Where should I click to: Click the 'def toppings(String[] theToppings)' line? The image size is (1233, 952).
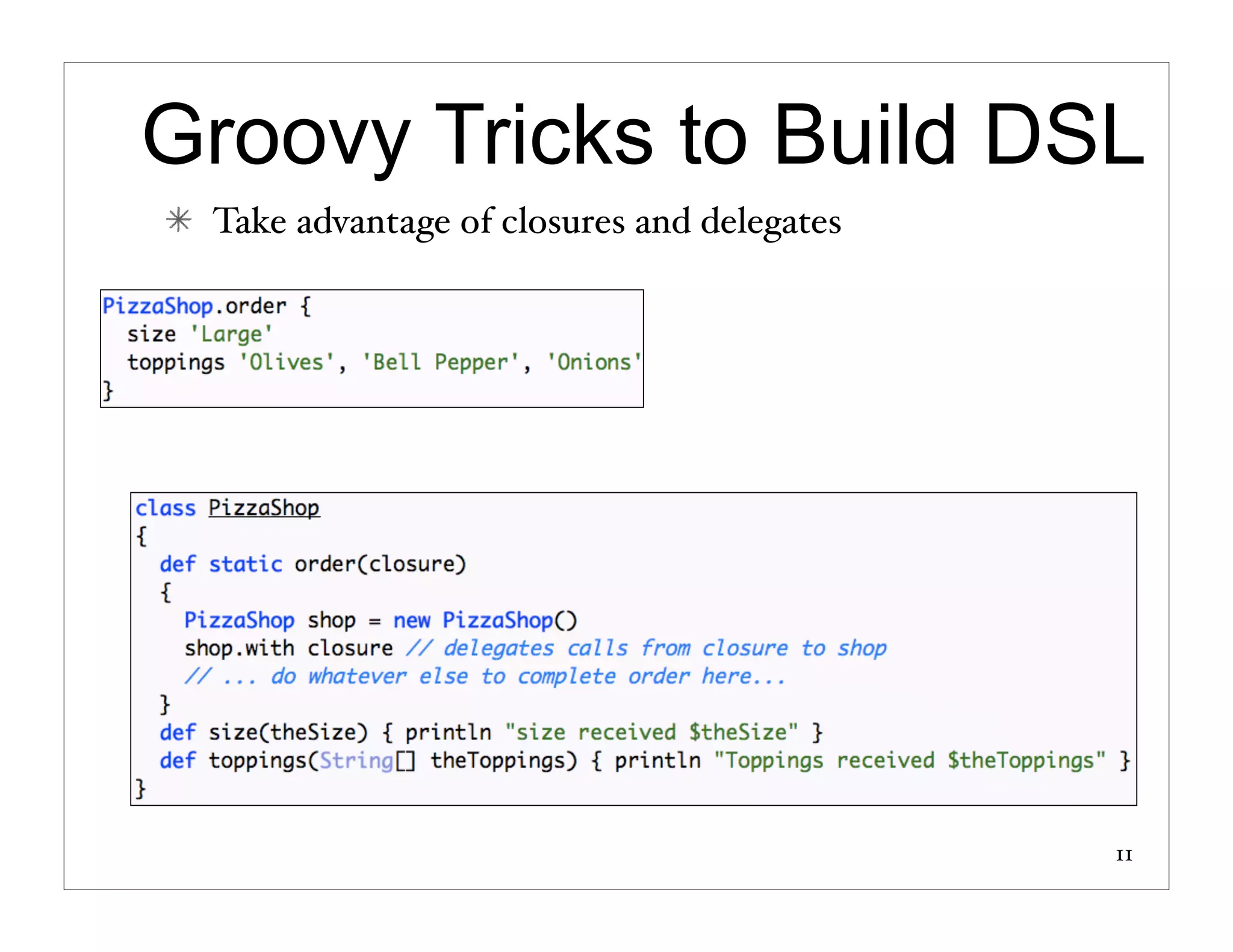[x=645, y=761]
